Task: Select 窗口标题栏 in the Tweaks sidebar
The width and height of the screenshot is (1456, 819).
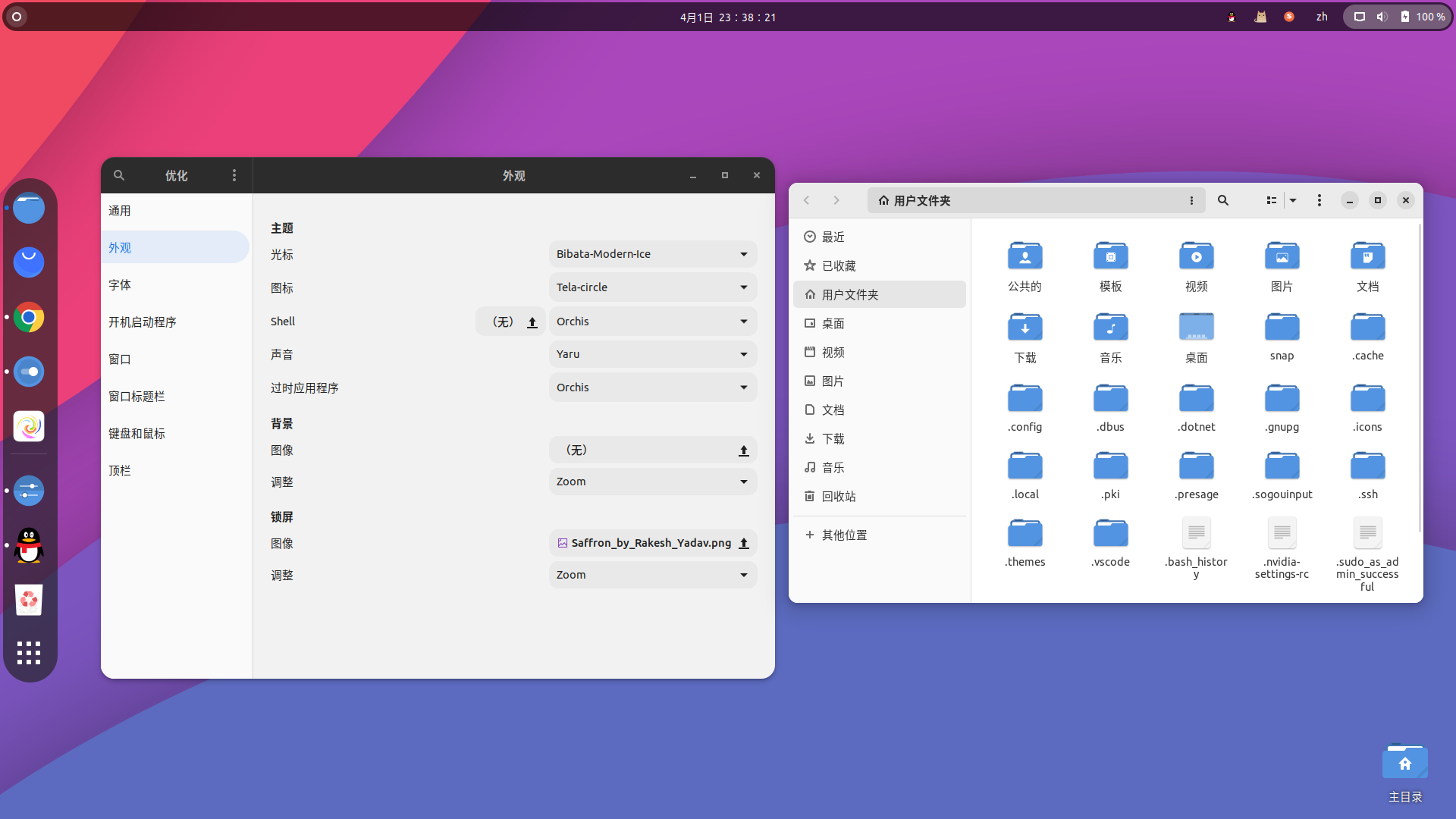Action: [137, 396]
